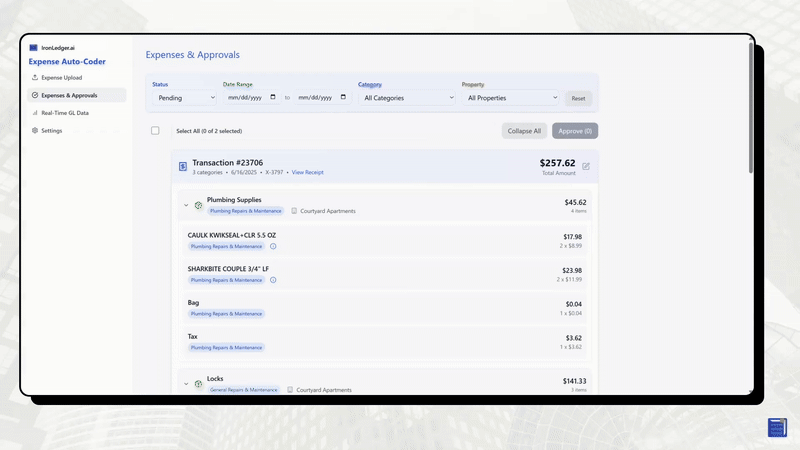Viewport: 800px width, 450px height.
Task: Open Real-Time GL Data page
Action: pos(65,113)
